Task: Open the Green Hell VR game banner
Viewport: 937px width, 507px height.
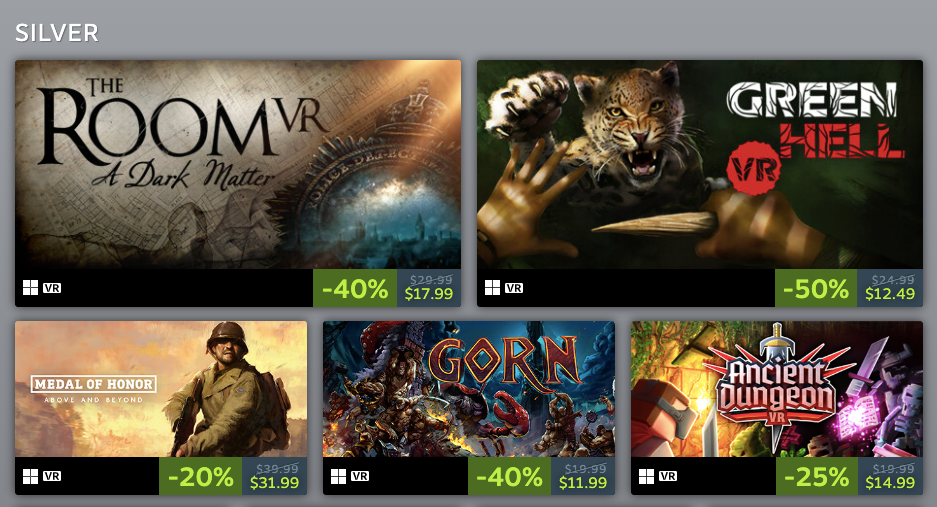Action: coord(700,164)
